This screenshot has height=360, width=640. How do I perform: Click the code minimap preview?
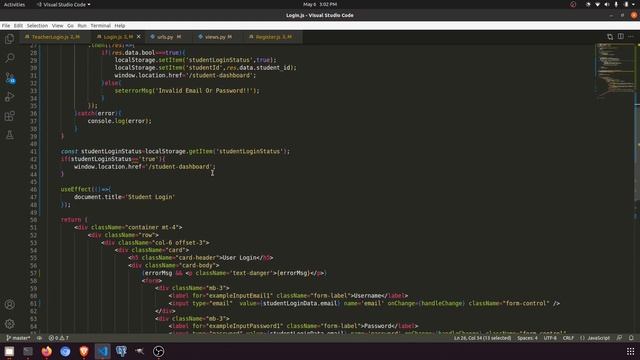click(x=615, y=71)
